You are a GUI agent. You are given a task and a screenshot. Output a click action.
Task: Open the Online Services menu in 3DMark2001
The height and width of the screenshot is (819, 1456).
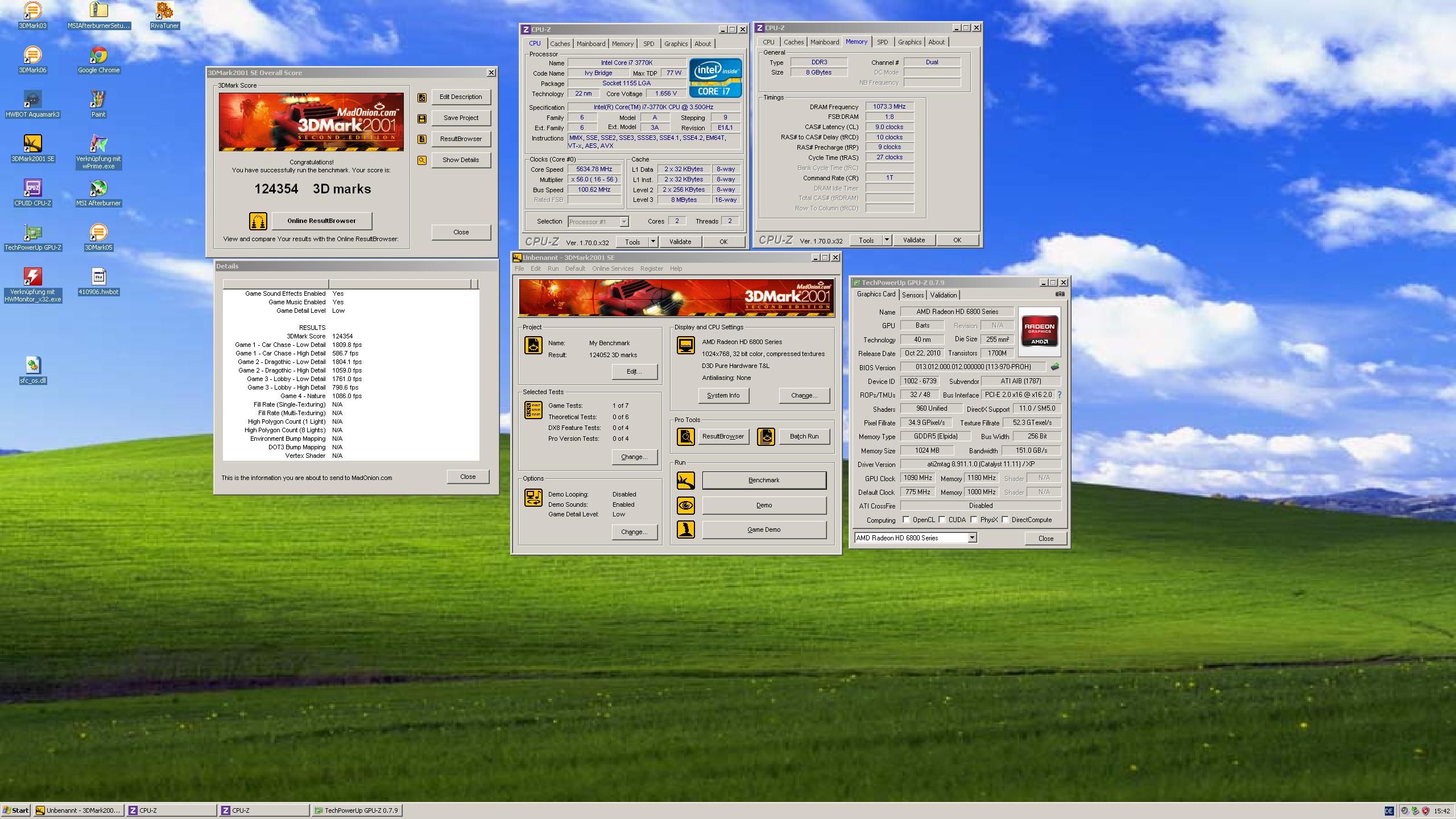613,268
